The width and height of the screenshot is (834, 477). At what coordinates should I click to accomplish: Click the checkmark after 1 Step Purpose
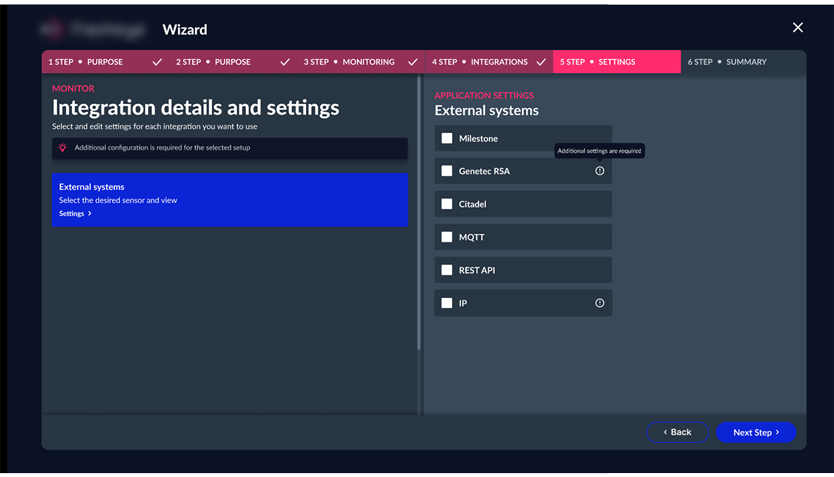tap(157, 62)
